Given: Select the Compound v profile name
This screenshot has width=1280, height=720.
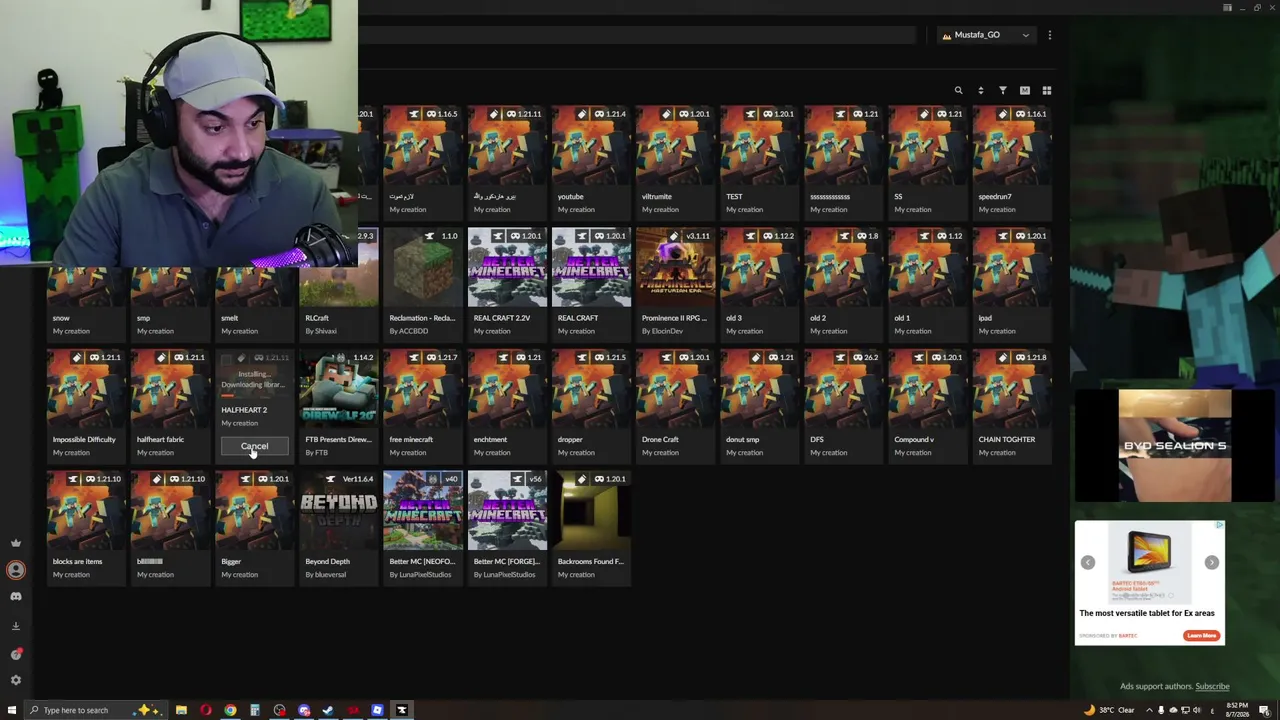Looking at the screenshot, I should coord(914,440).
